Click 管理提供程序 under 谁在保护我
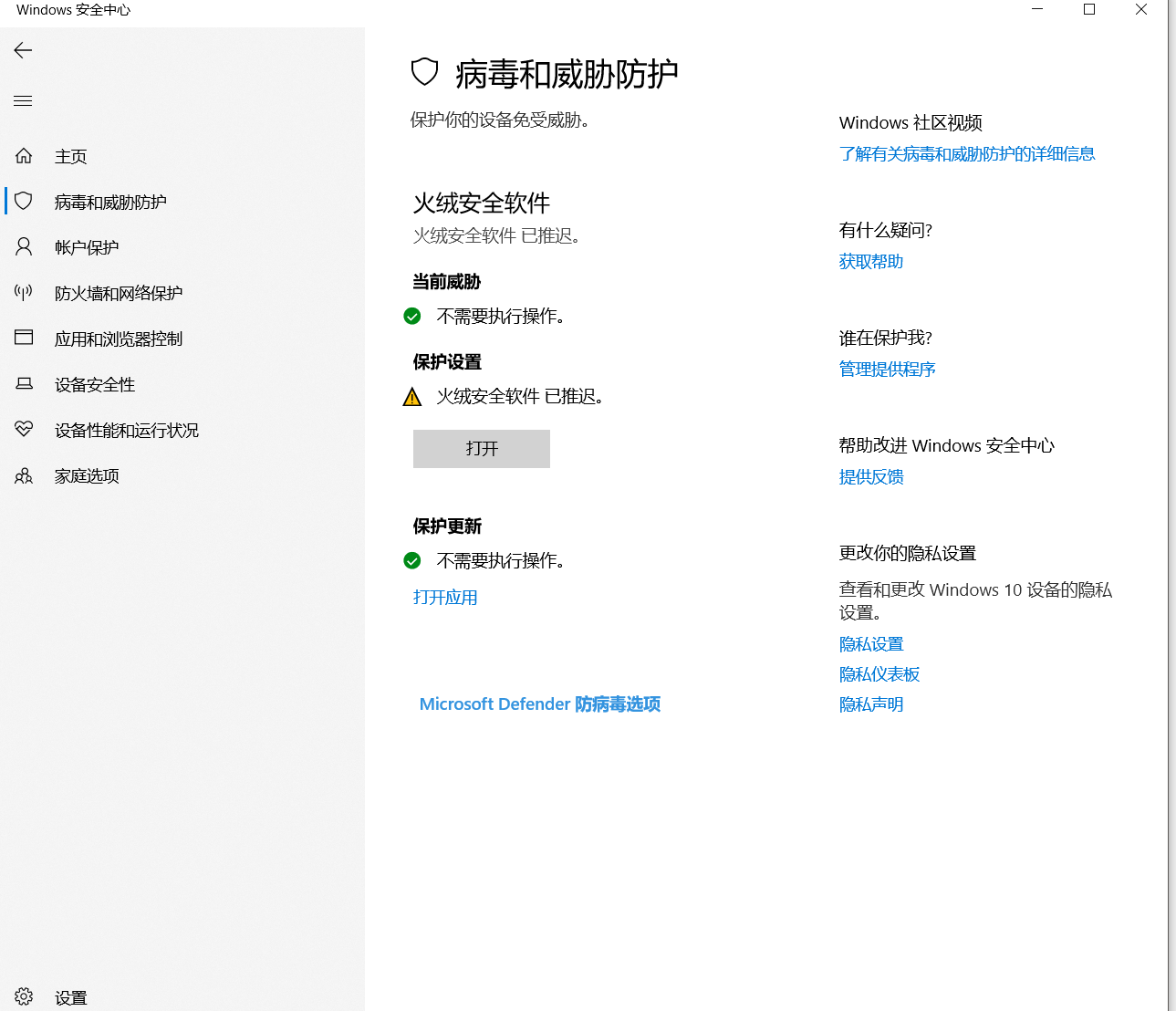 point(887,369)
